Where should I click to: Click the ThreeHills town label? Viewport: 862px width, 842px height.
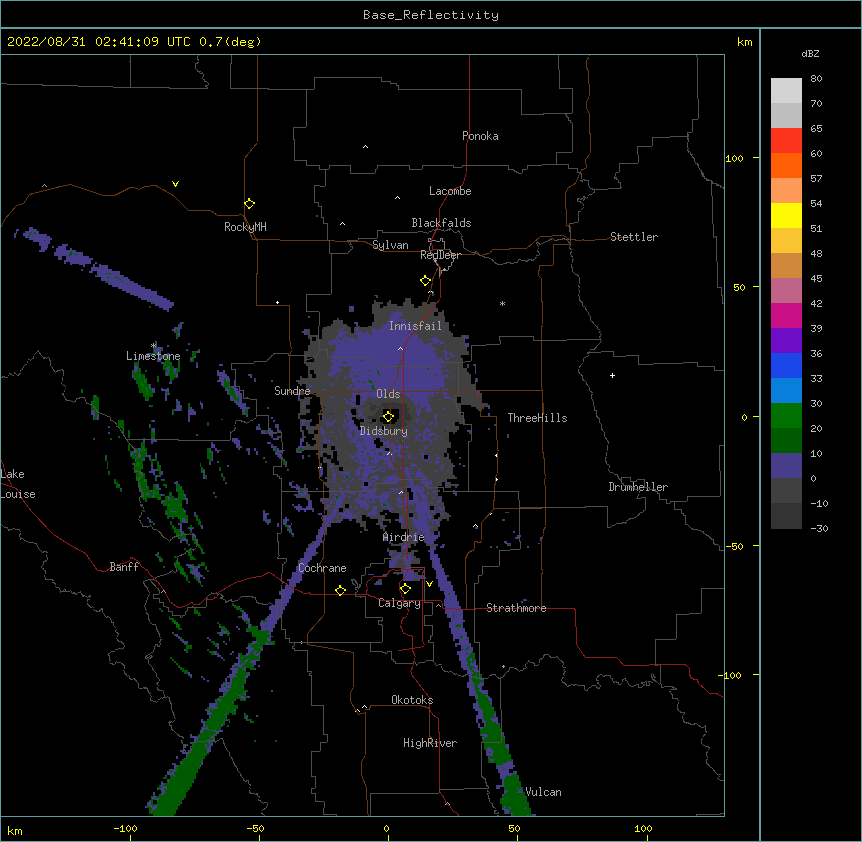[537, 418]
